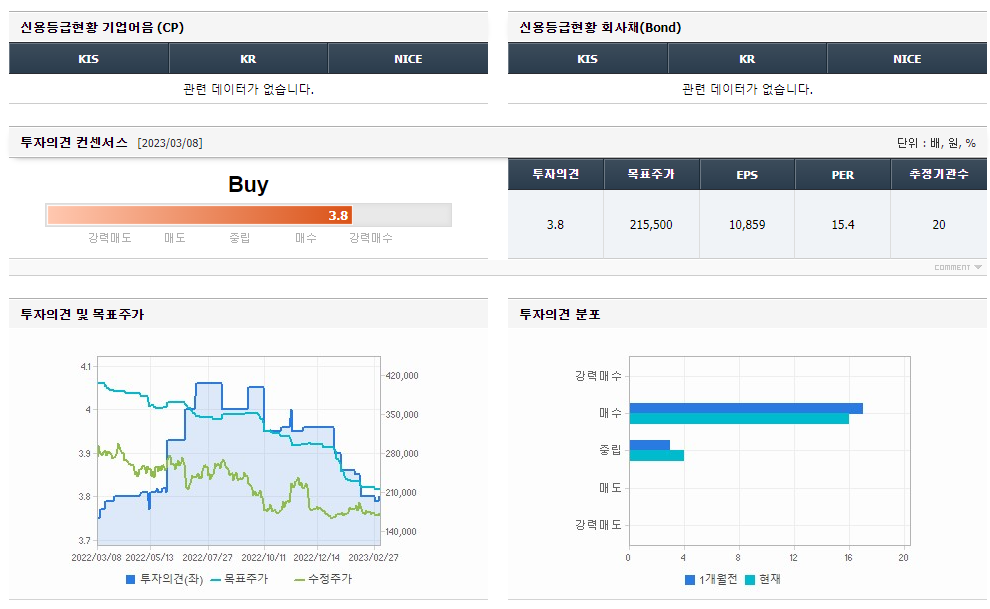Click the NICE column header under 기업어음 (CP)
This screenshot has width=990, height=609.
click(x=409, y=59)
